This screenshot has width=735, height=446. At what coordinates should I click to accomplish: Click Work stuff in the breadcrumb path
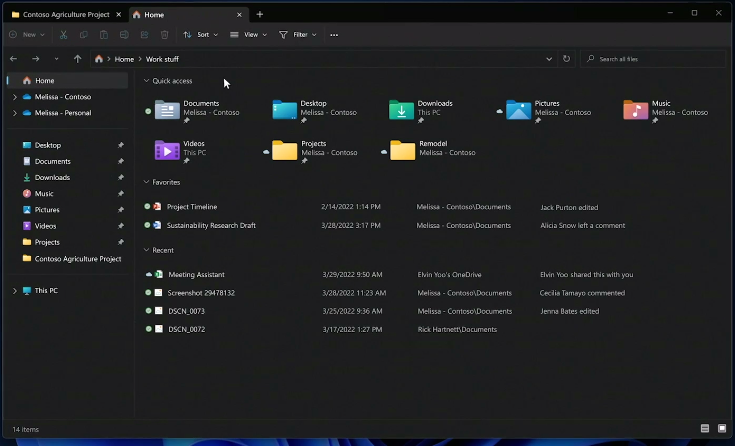[x=162, y=59]
